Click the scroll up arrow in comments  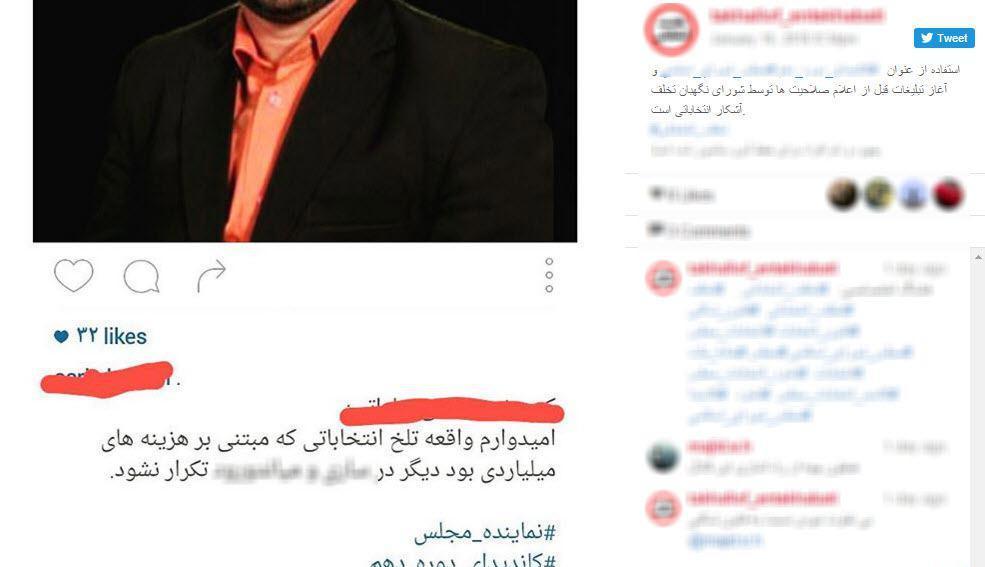point(978,257)
